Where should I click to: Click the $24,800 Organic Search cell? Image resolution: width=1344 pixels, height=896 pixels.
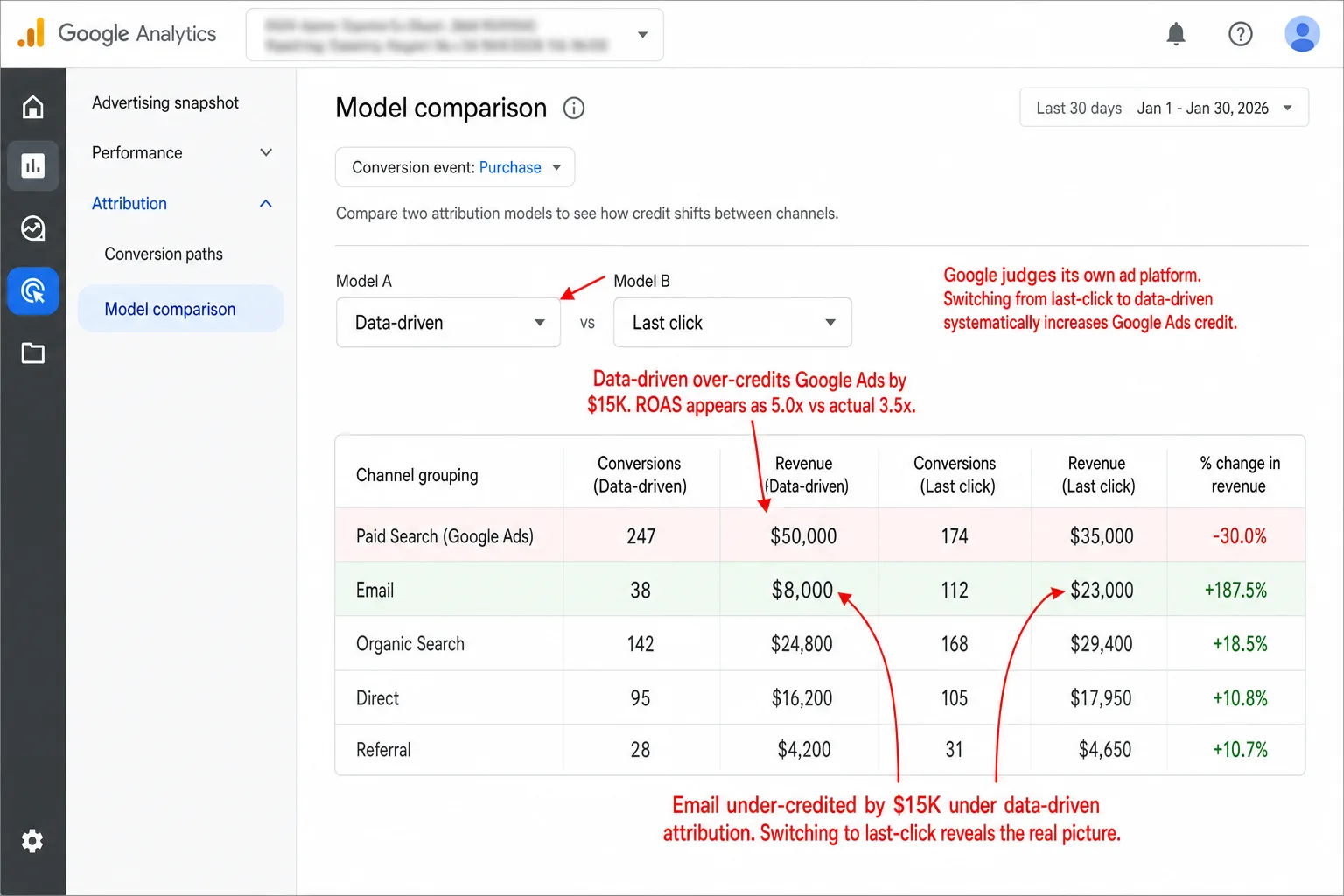click(x=801, y=644)
